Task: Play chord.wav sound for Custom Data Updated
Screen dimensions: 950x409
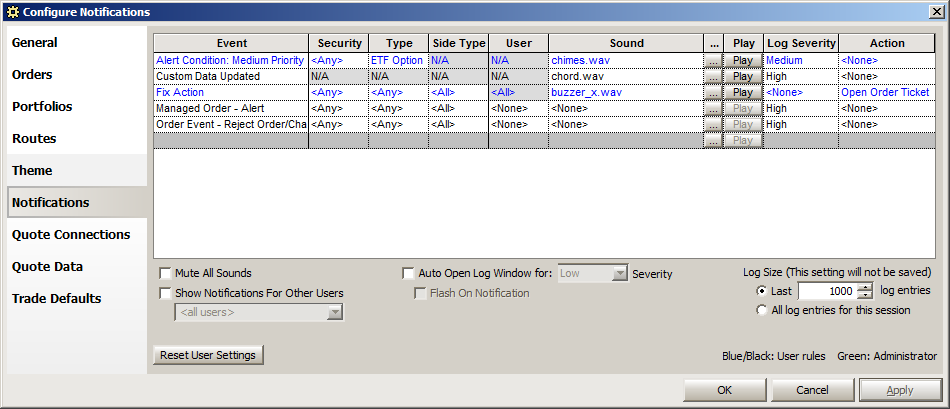Action: (x=743, y=76)
